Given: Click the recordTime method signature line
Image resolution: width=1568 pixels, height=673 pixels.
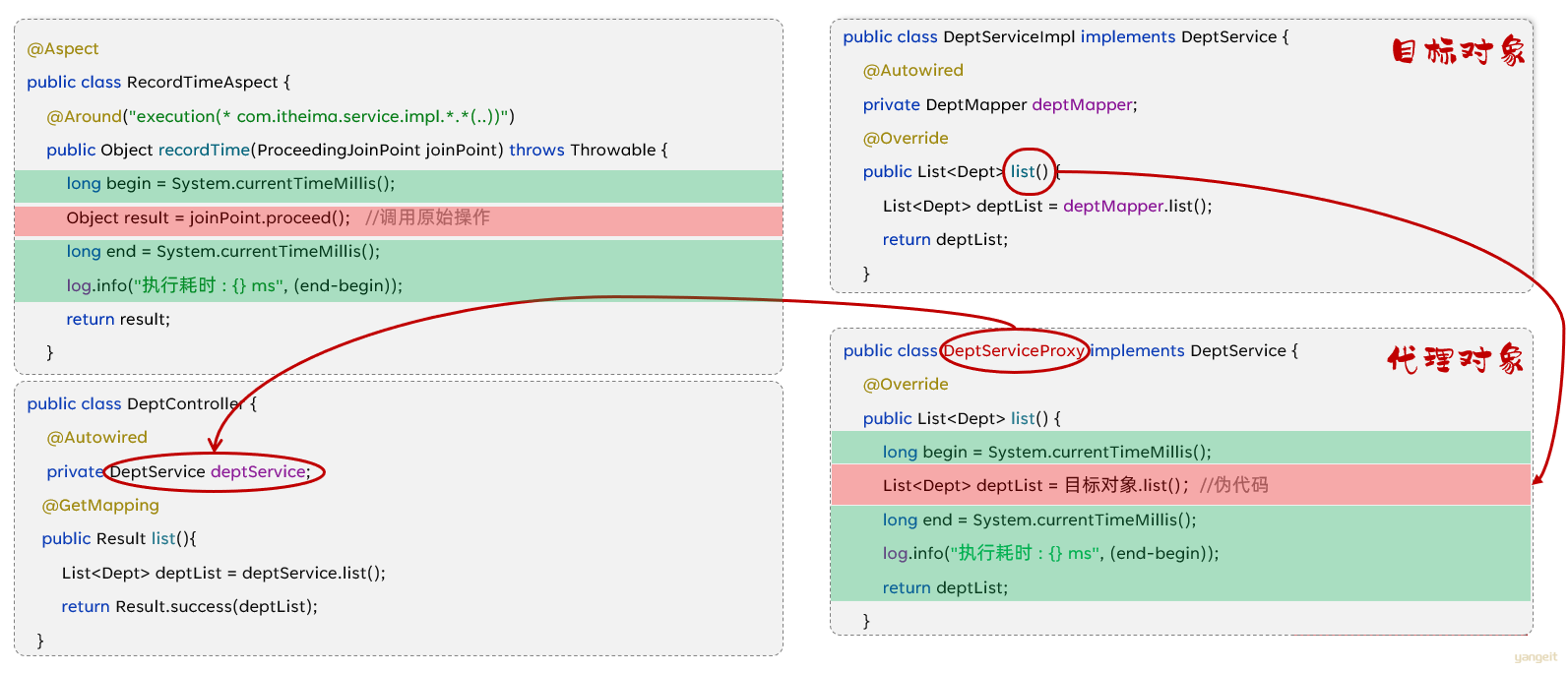Looking at the screenshot, I should [x=357, y=150].
